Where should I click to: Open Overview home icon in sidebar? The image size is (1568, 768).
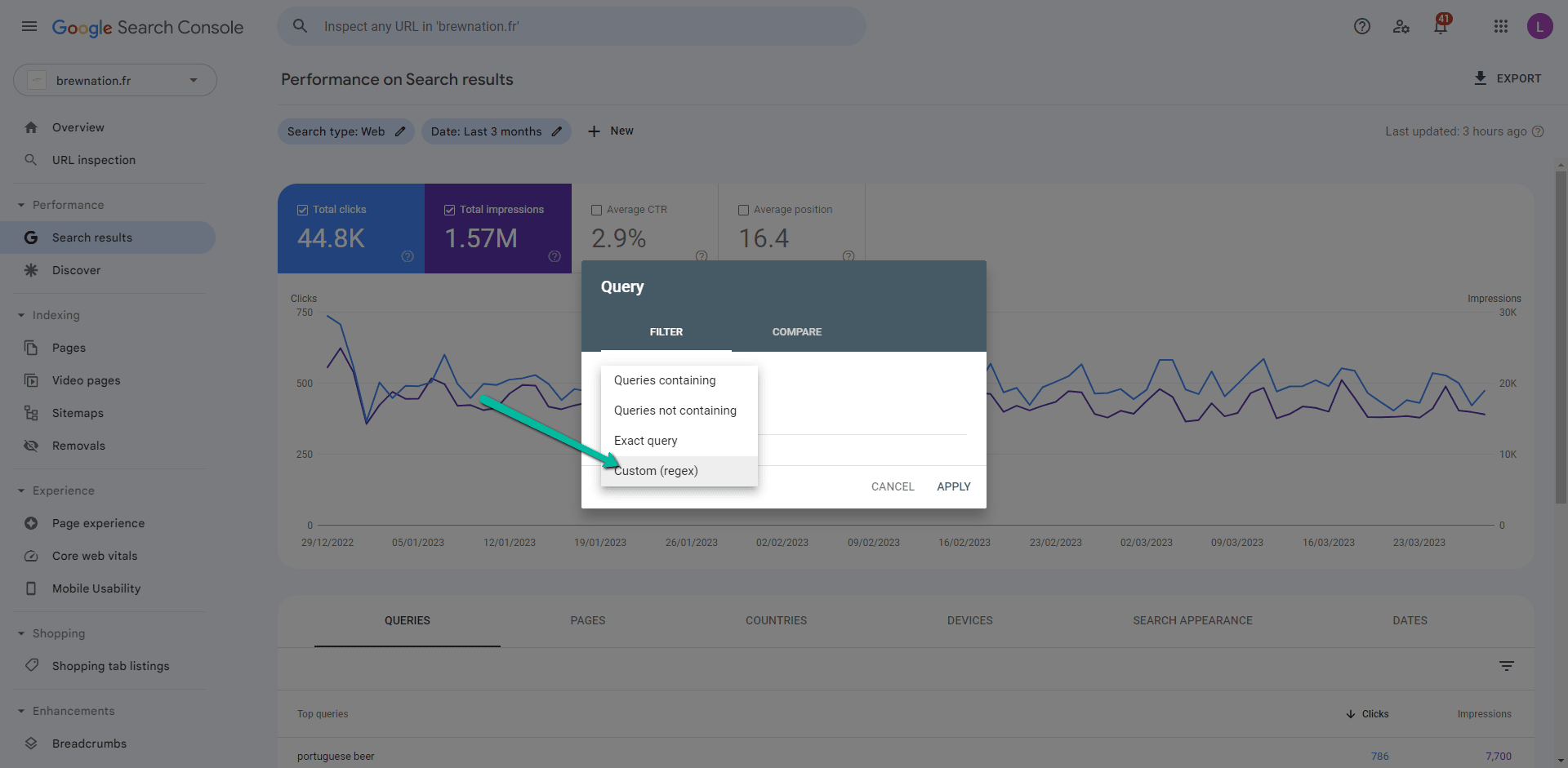(x=31, y=127)
